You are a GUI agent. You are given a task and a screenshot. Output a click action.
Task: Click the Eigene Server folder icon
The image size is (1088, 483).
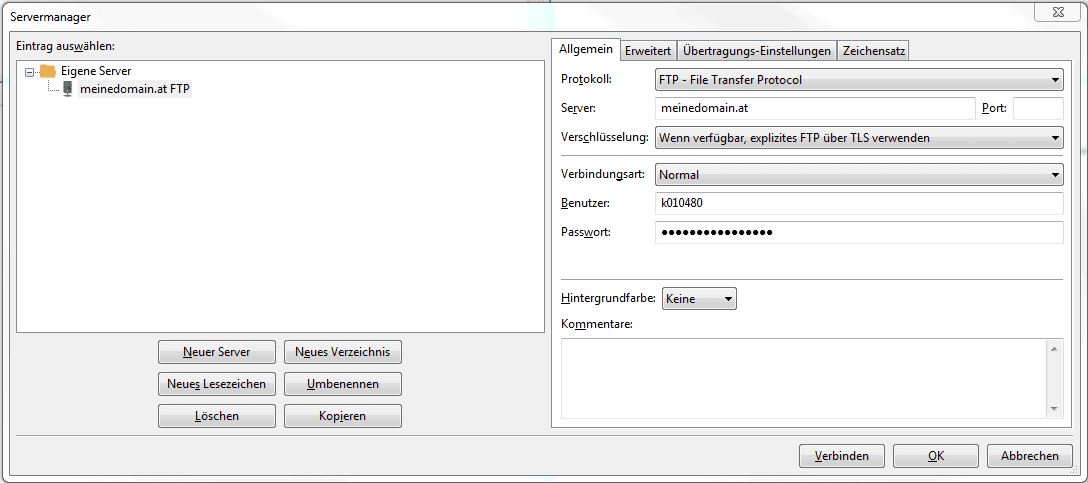[x=47, y=71]
